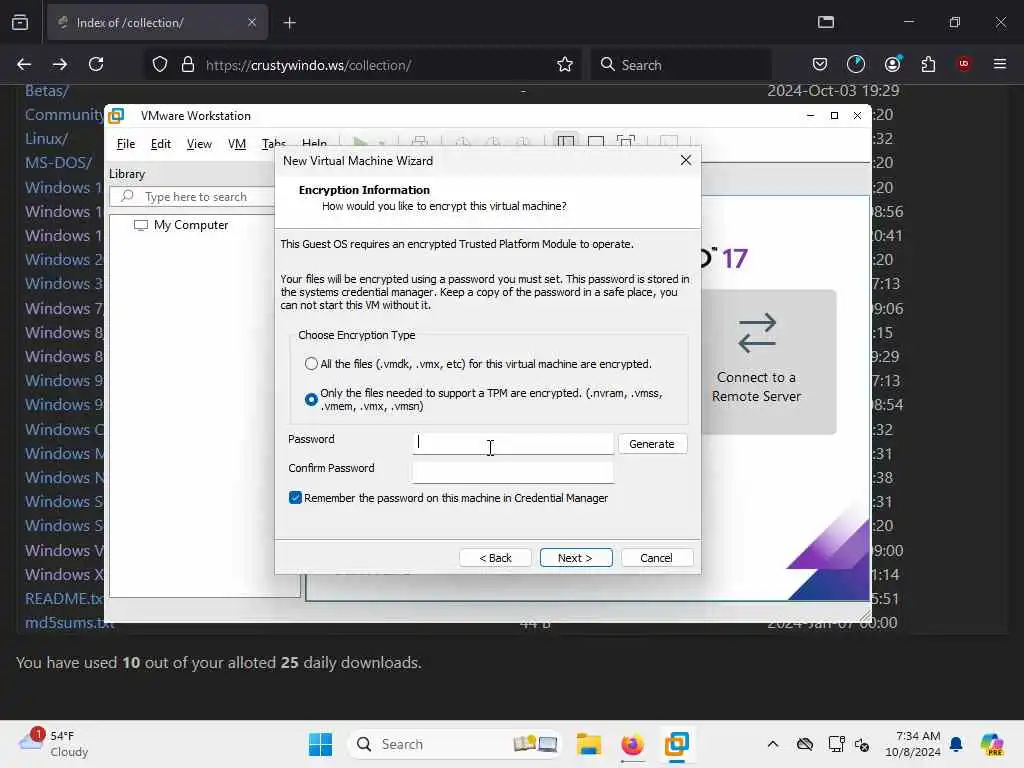
Task: Open the Save to Pocket icon
Action: (x=820, y=64)
